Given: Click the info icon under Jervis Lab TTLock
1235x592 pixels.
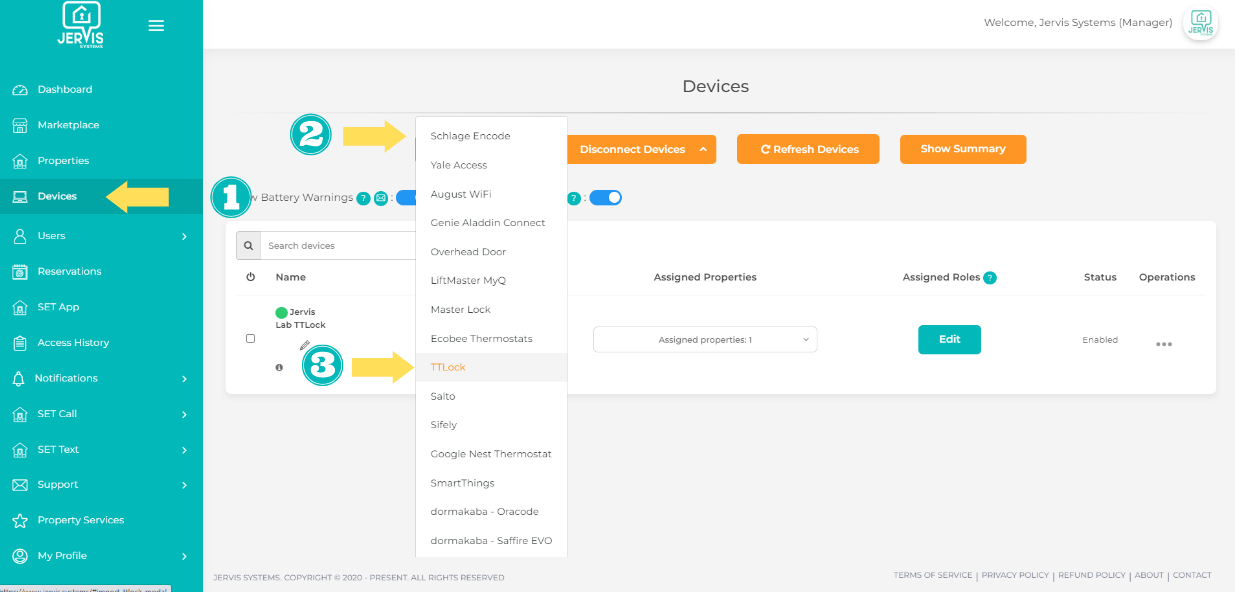Looking at the screenshot, I should [279, 368].
